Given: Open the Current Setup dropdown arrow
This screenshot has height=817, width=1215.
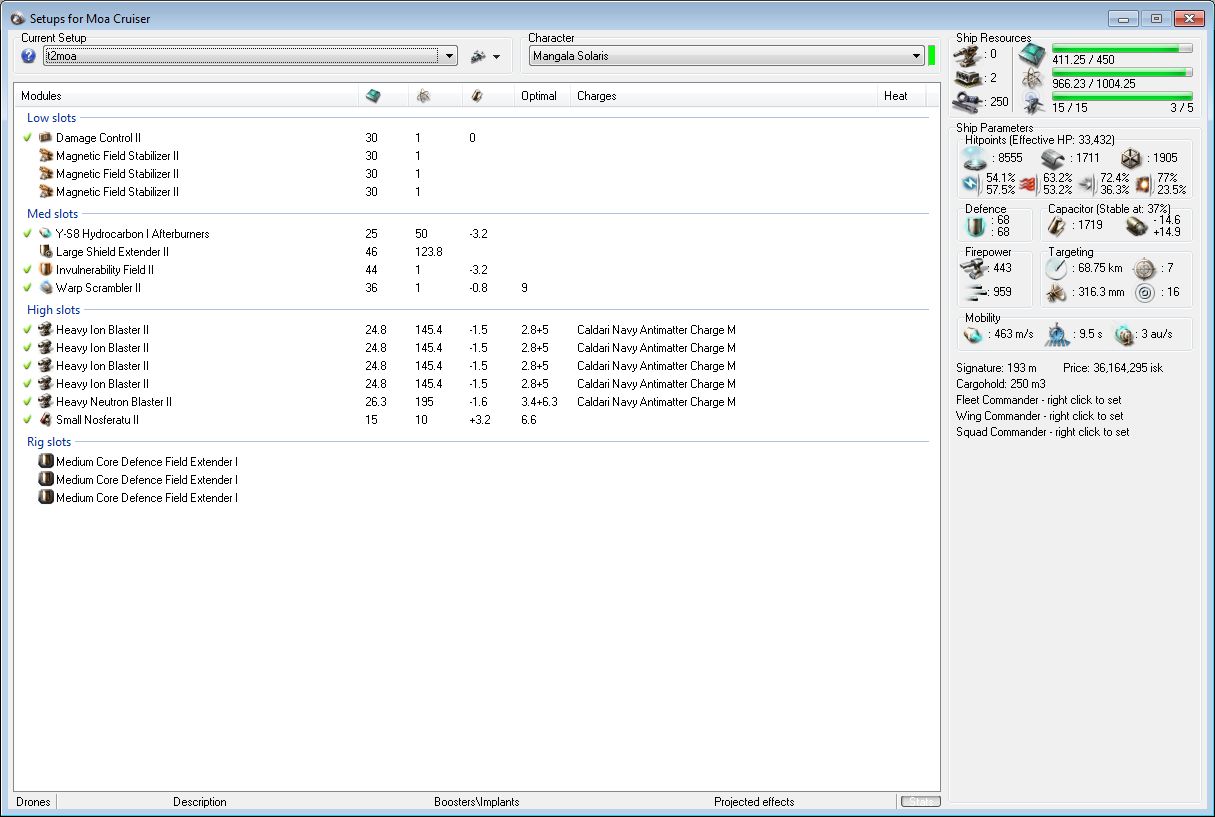Looking at the screenshot, I should point(449,57).
